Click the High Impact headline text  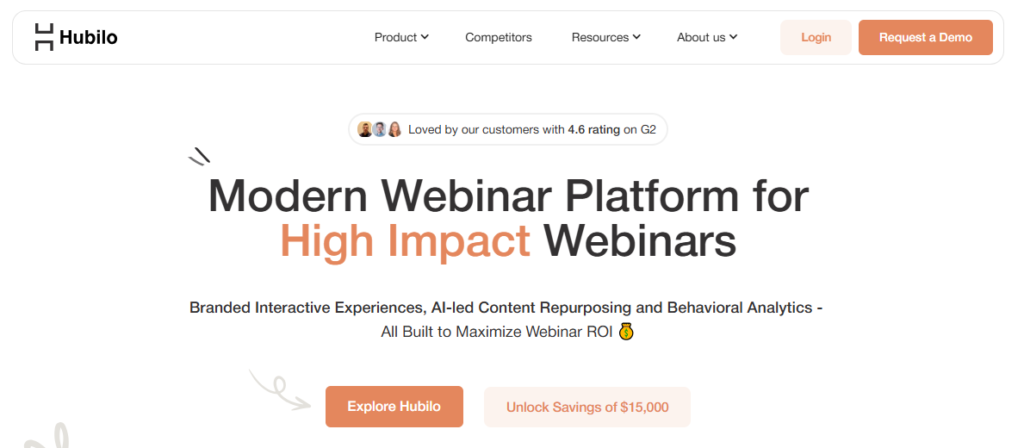pyautogui.click(x=405, y=242)
